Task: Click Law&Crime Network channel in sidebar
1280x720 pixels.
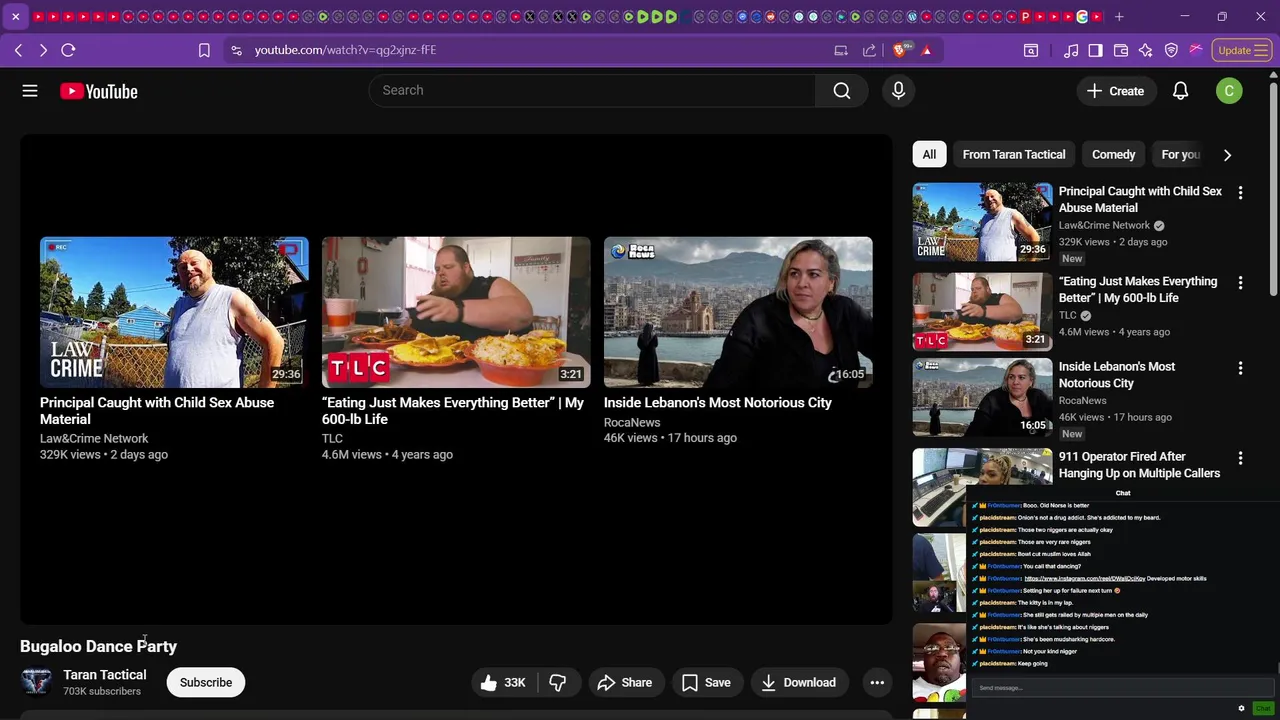Action: 1104,226
